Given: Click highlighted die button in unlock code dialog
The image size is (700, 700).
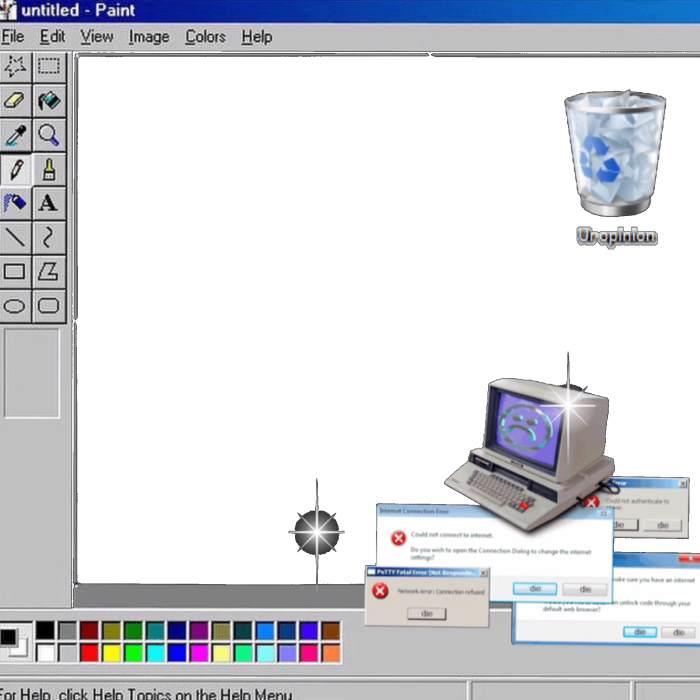Looking at the screenshot, I should (x=640, y=632).
